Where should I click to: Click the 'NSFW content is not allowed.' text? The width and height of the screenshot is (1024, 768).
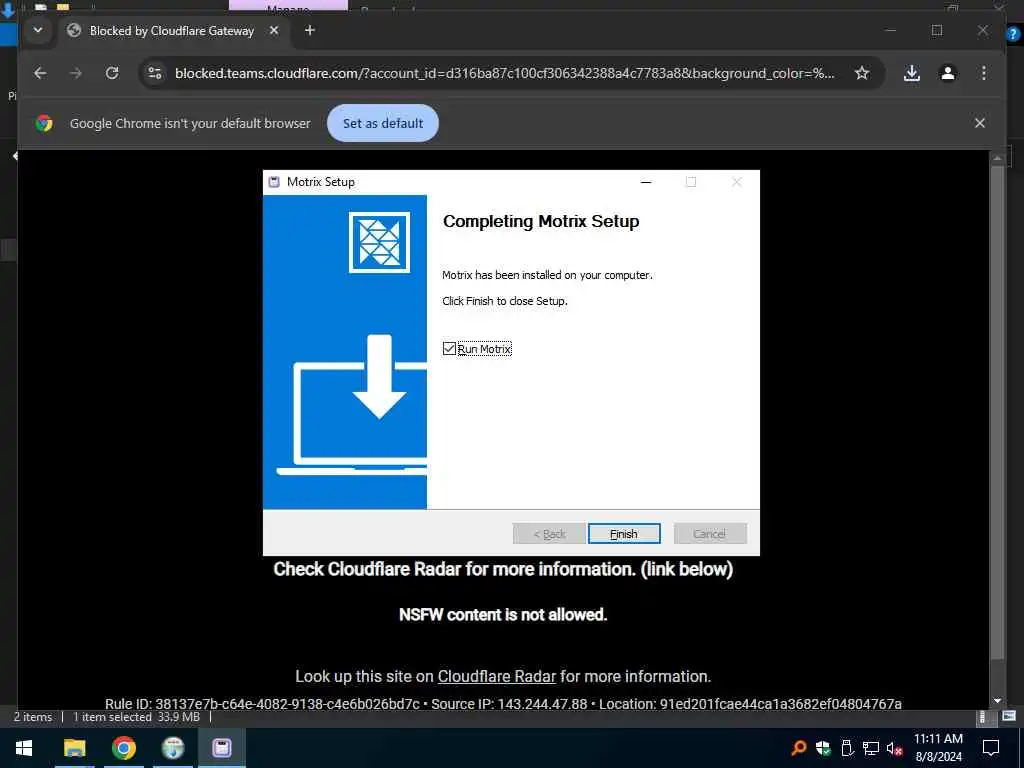click(503, 615)
